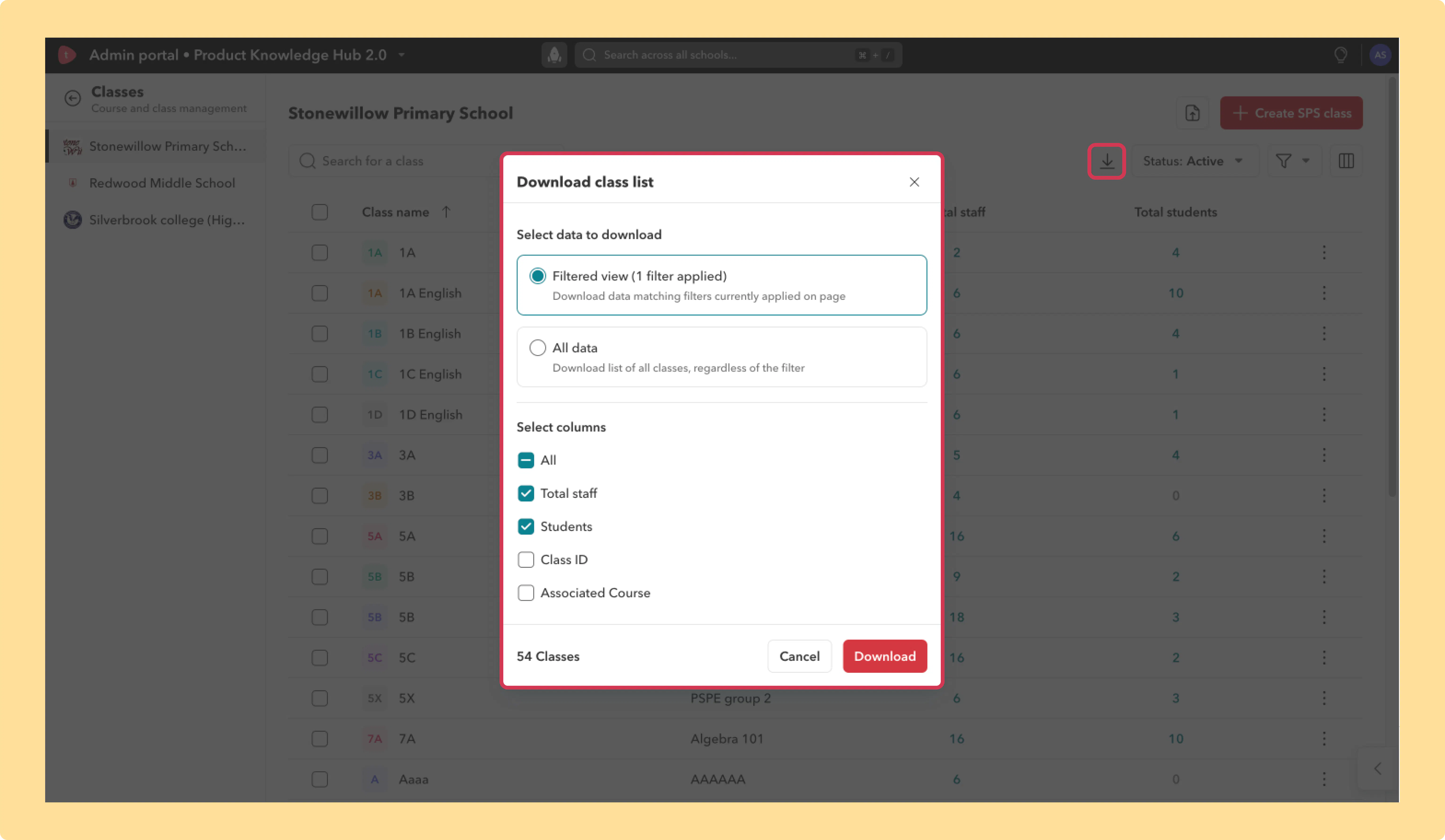Click the lightbulb icon in top bar
This screenshot has width=1445, height=840.
[1341, 55]
